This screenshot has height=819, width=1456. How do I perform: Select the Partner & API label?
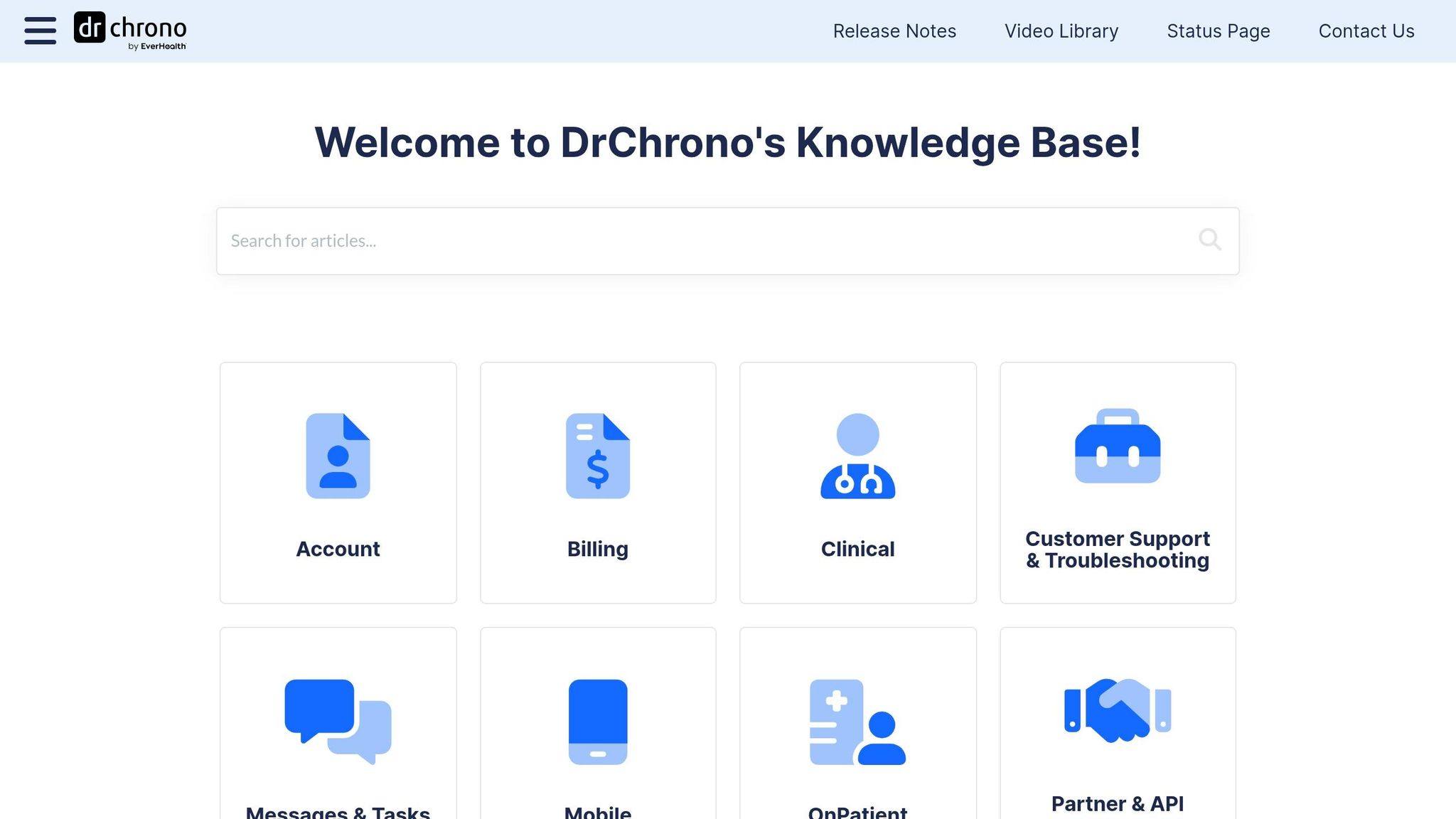coord(1118,803)
